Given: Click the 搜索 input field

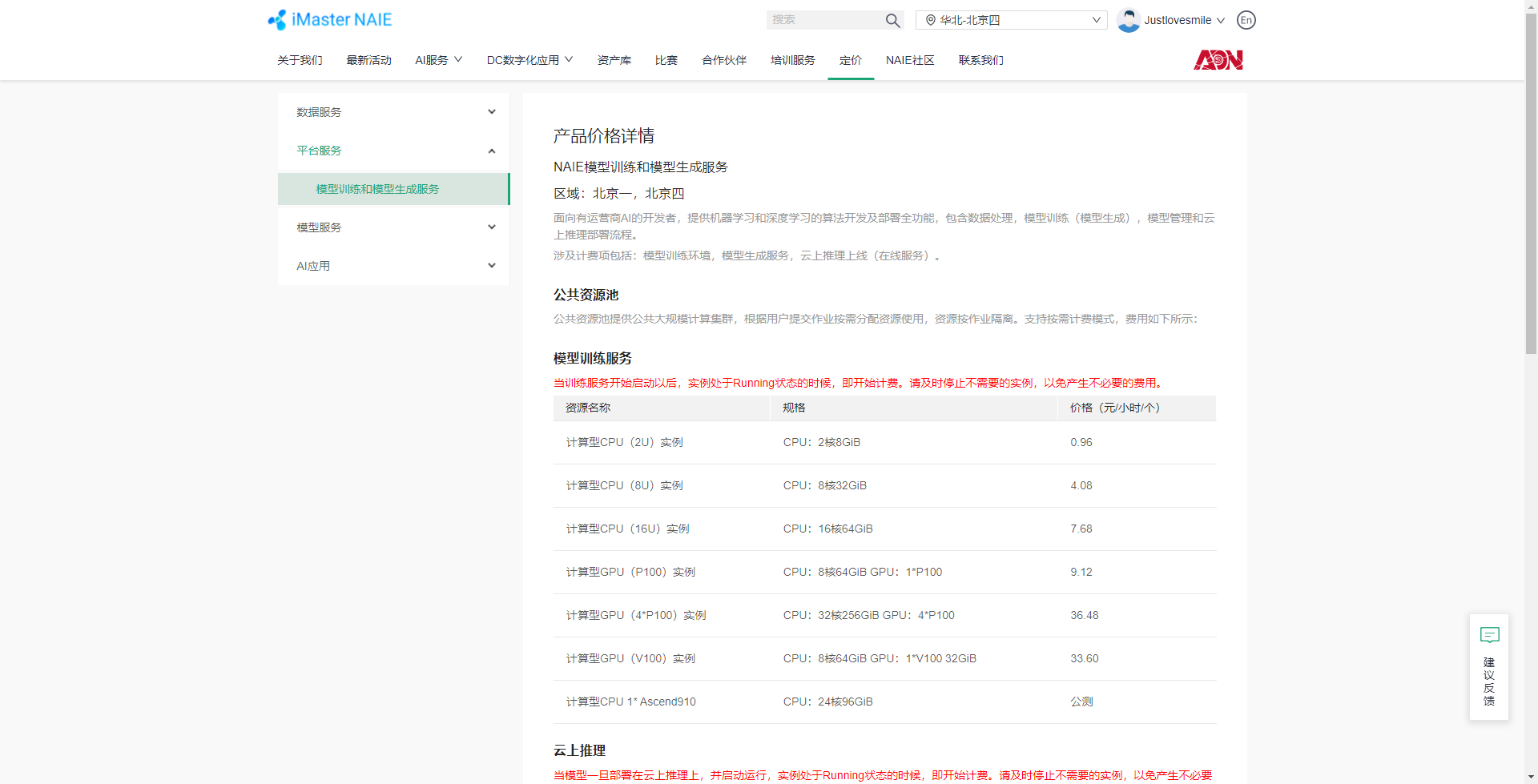Looking at the screenshot, I should [823, 20].
